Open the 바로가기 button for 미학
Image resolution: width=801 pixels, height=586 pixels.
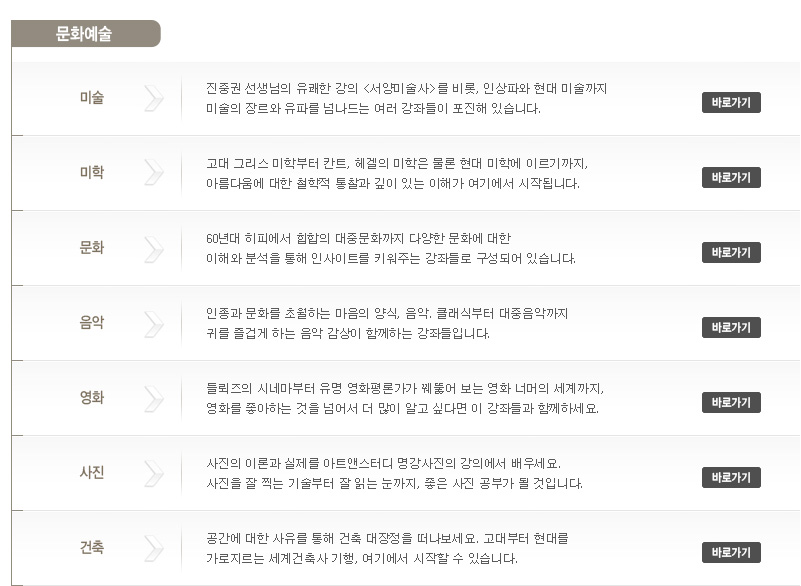coord(731,178)
